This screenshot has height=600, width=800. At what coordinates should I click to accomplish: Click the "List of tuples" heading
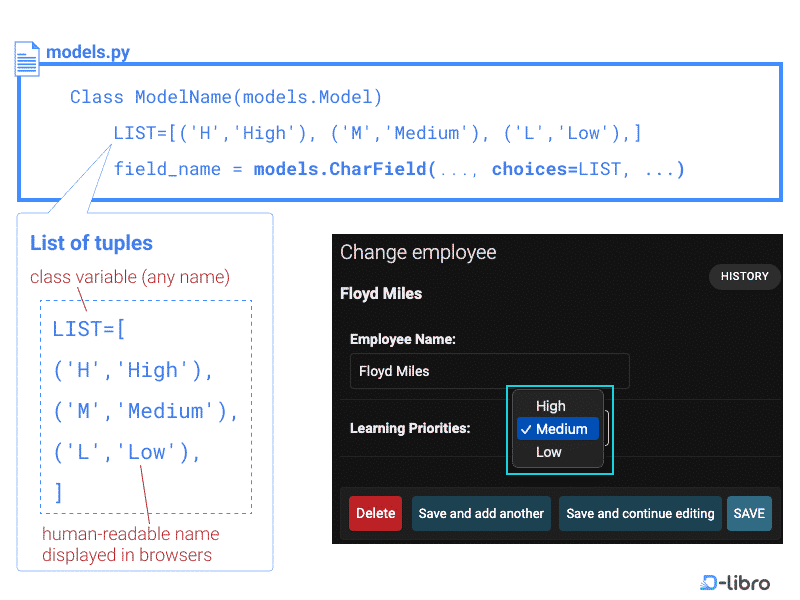[91, 243]
